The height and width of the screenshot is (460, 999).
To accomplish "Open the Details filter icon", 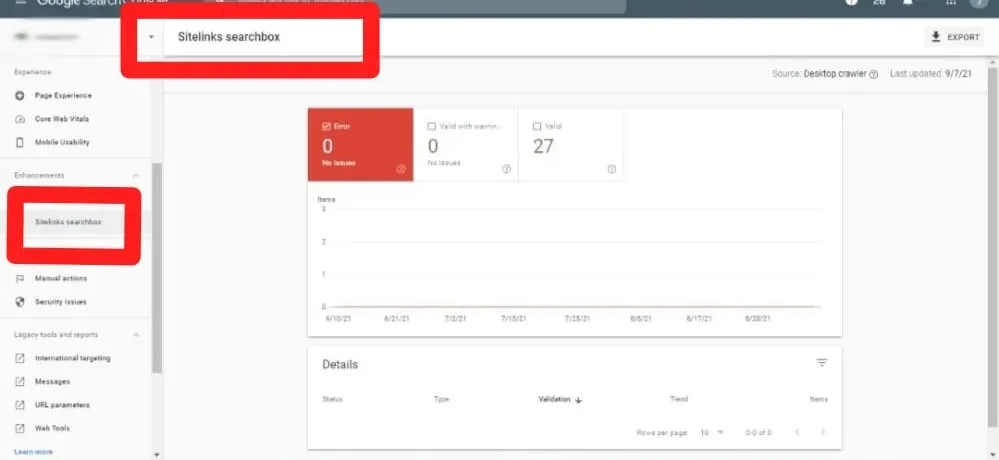I will pyautogui.click(x=822, y=363).
